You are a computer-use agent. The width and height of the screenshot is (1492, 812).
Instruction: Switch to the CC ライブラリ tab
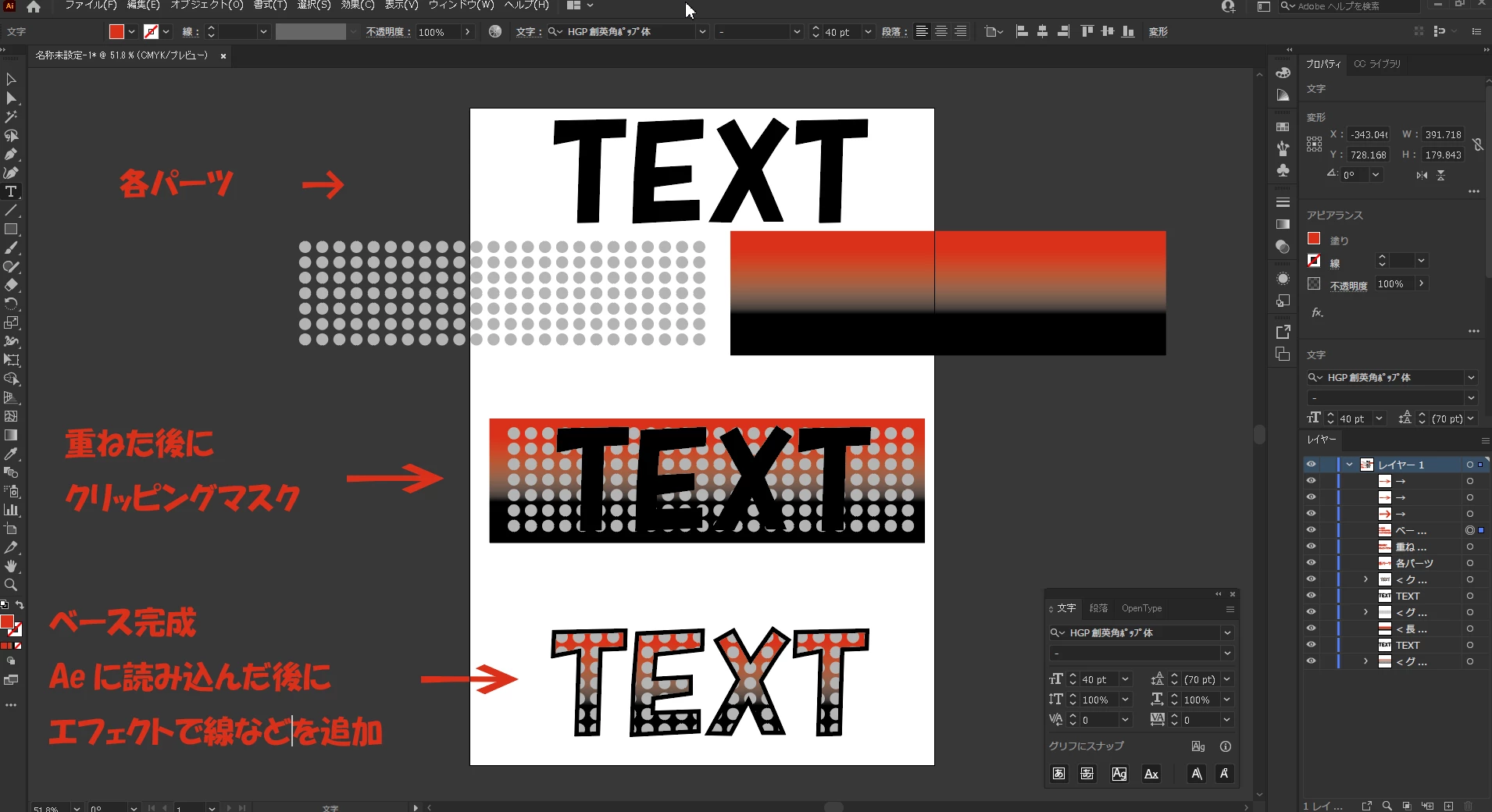point(1377,64)
